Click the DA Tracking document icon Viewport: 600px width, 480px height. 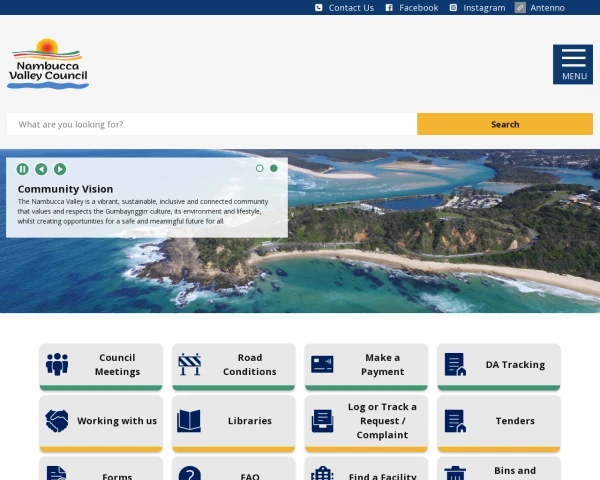455,364
